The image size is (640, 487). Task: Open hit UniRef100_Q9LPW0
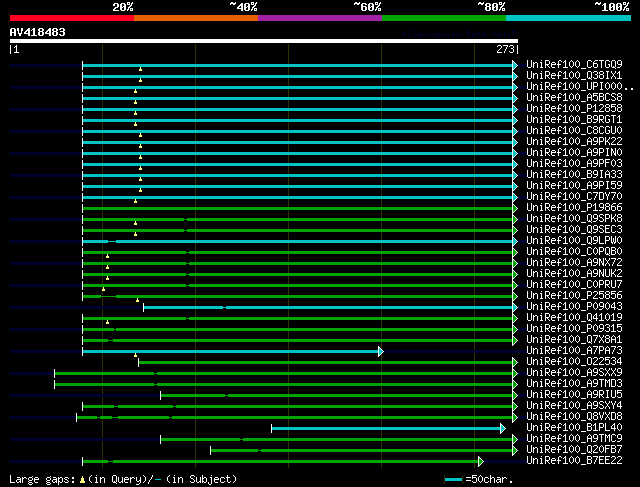[x=574, y=240]
